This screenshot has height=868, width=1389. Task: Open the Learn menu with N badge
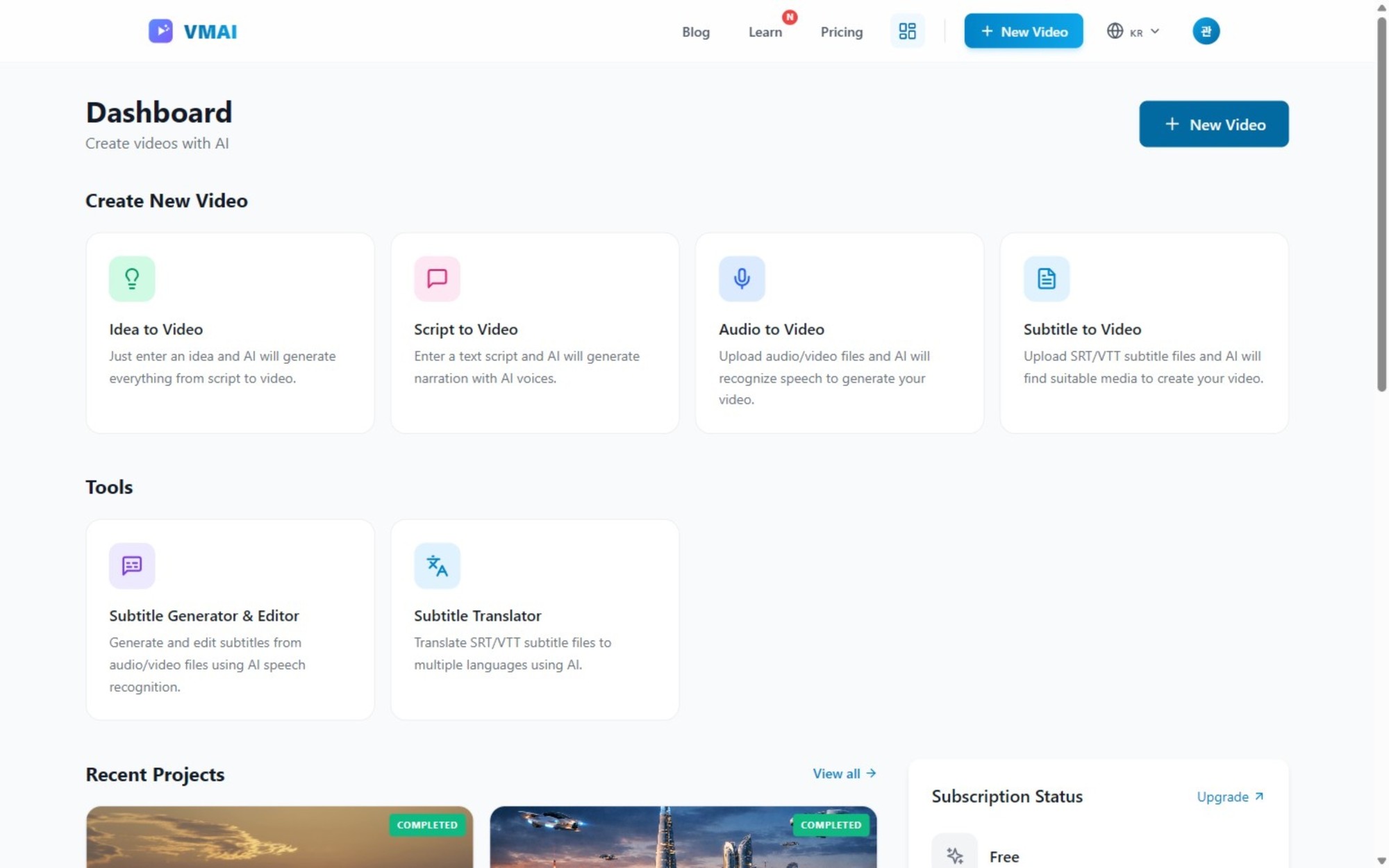765,32
